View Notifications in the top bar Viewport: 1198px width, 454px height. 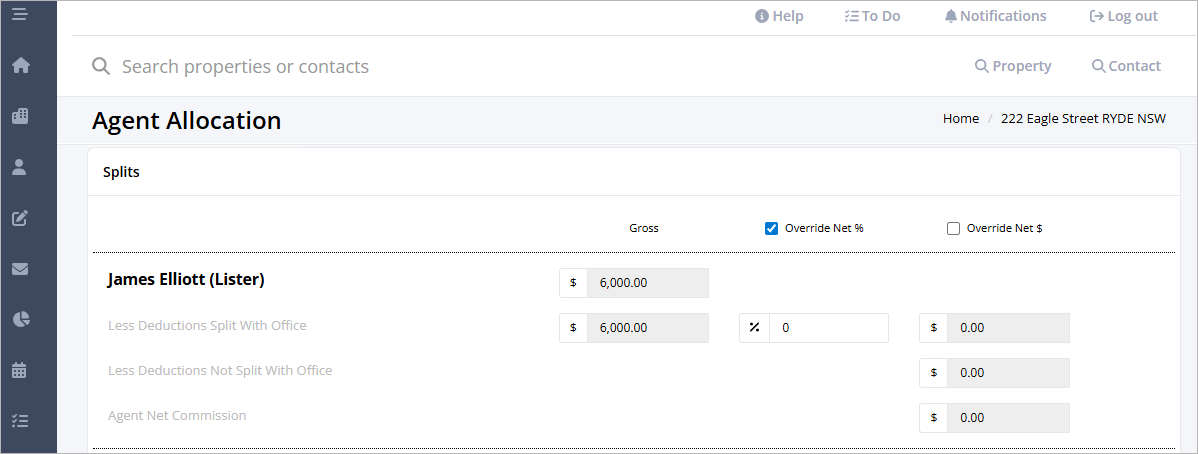click(x=996, y=16)
